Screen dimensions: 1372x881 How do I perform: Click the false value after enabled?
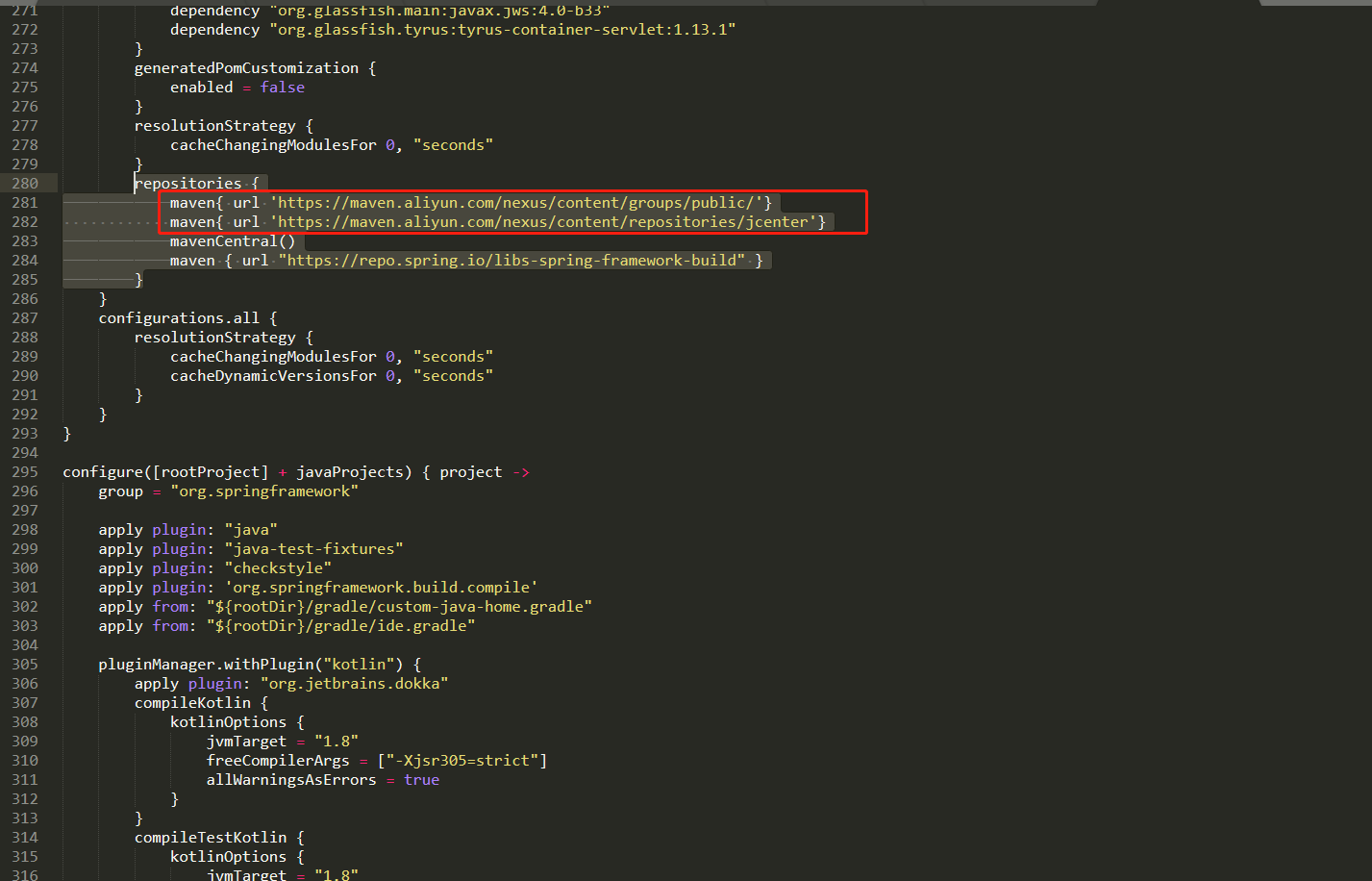(x=283, y=88)
